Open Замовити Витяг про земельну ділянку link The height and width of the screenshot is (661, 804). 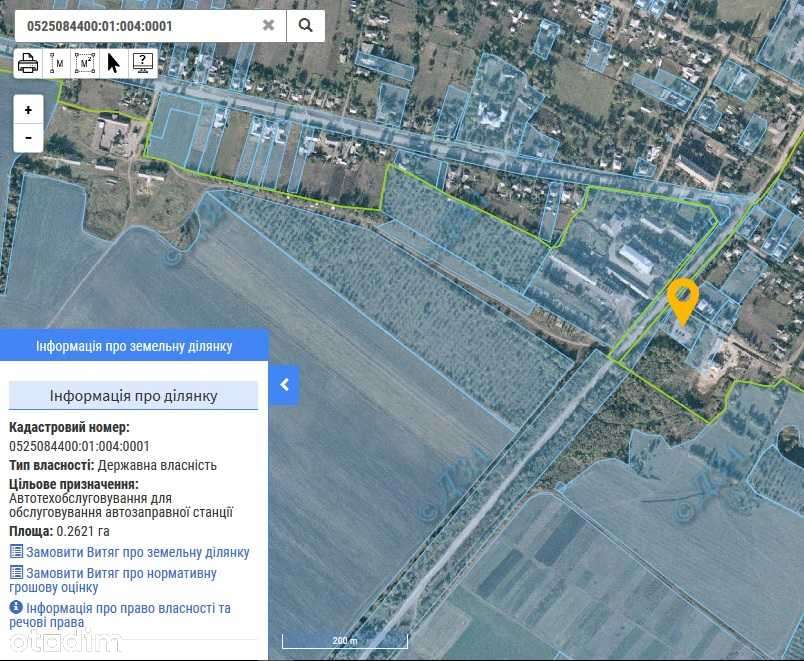(137, 552)
